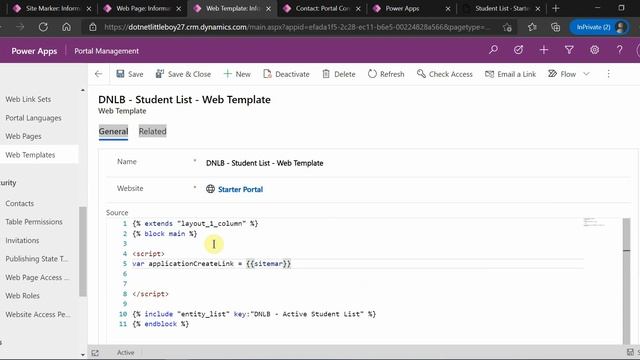Expand the Flow dropdown chevron
The image size is (640, 360).
586,74
